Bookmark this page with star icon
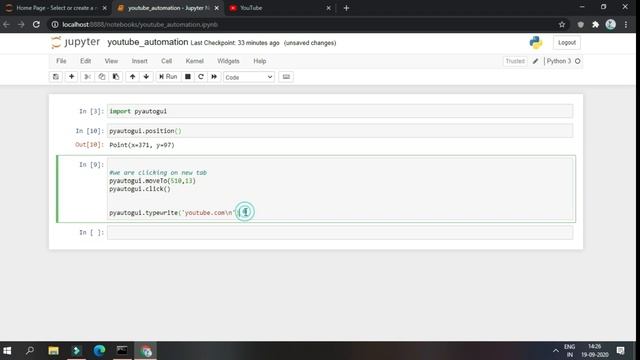The width and height of the screenshot is (640, 360). click(562, 24)
